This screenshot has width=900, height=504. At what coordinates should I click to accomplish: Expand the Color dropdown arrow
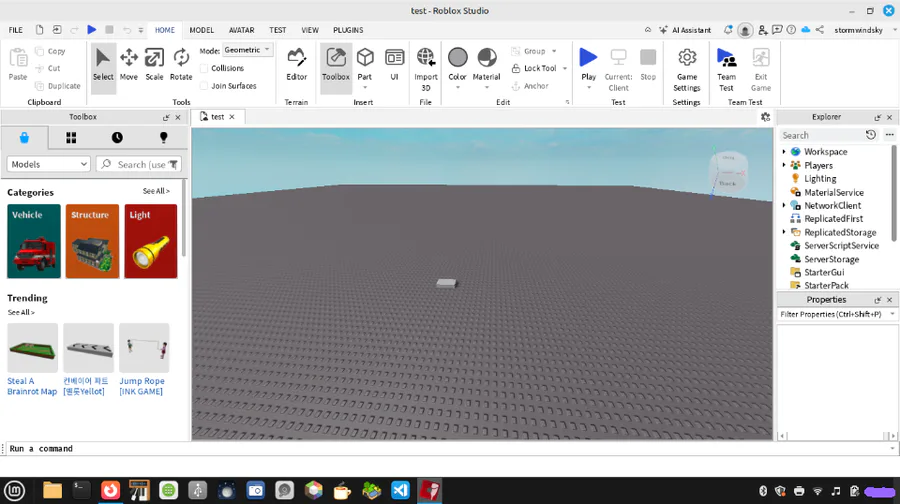[457, 88]
